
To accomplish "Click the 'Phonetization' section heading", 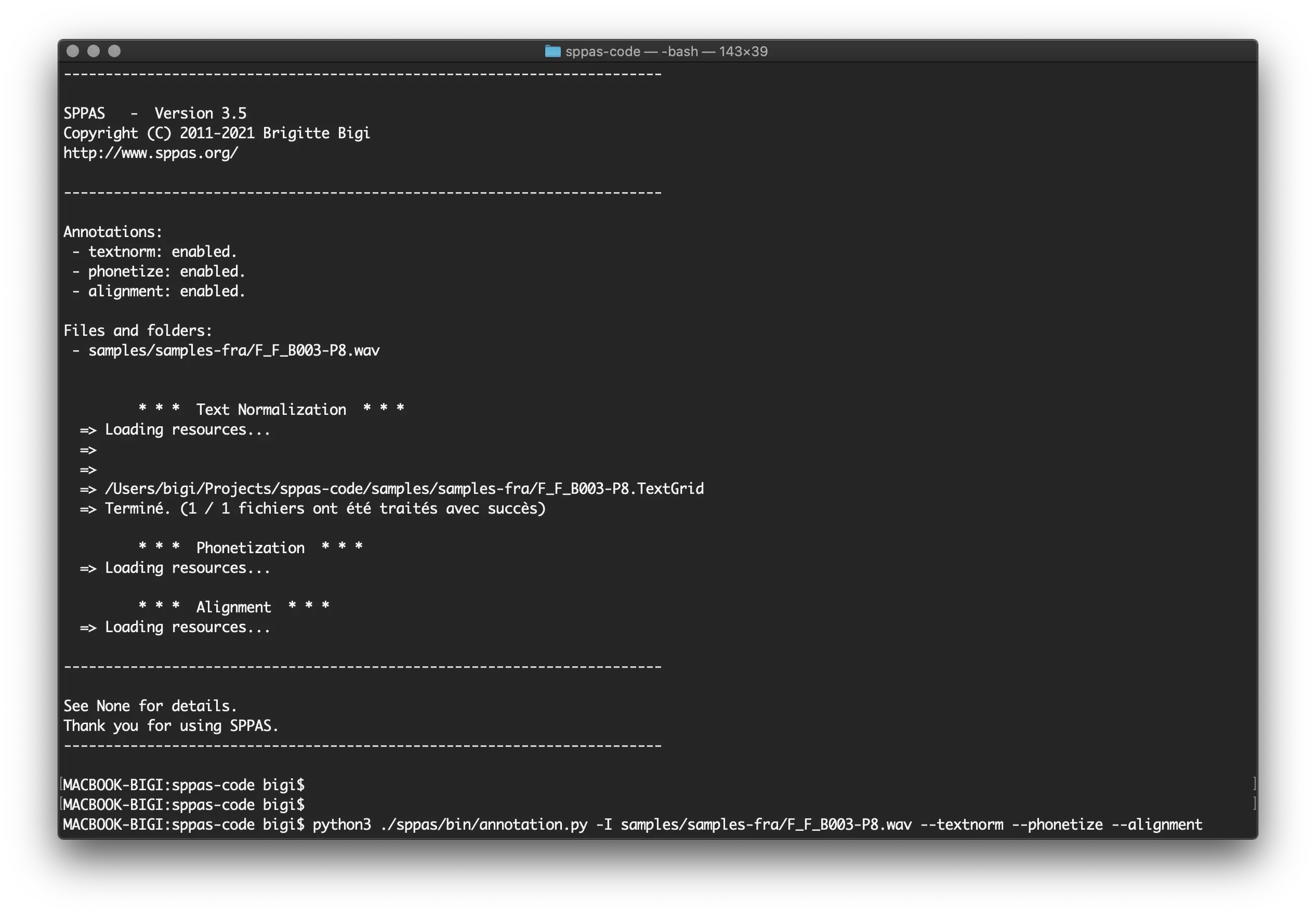I will pos(250,547).
